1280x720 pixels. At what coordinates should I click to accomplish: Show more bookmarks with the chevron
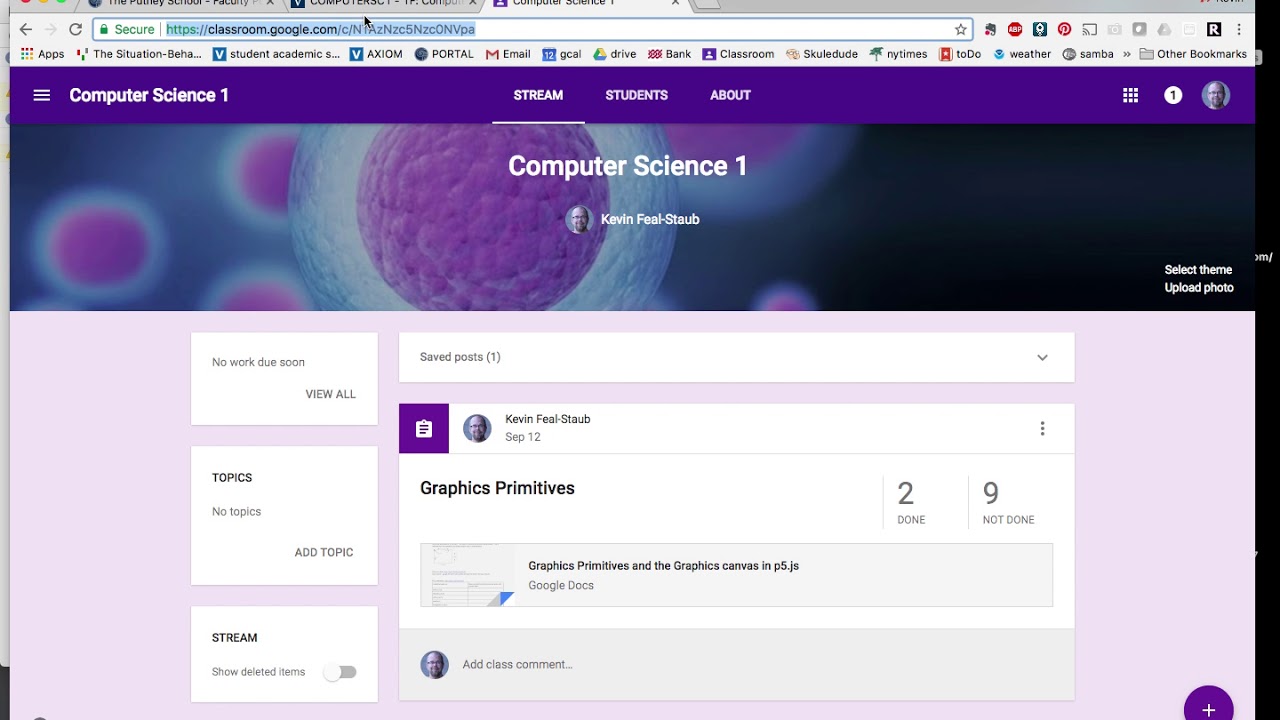tap(1127, 54)
